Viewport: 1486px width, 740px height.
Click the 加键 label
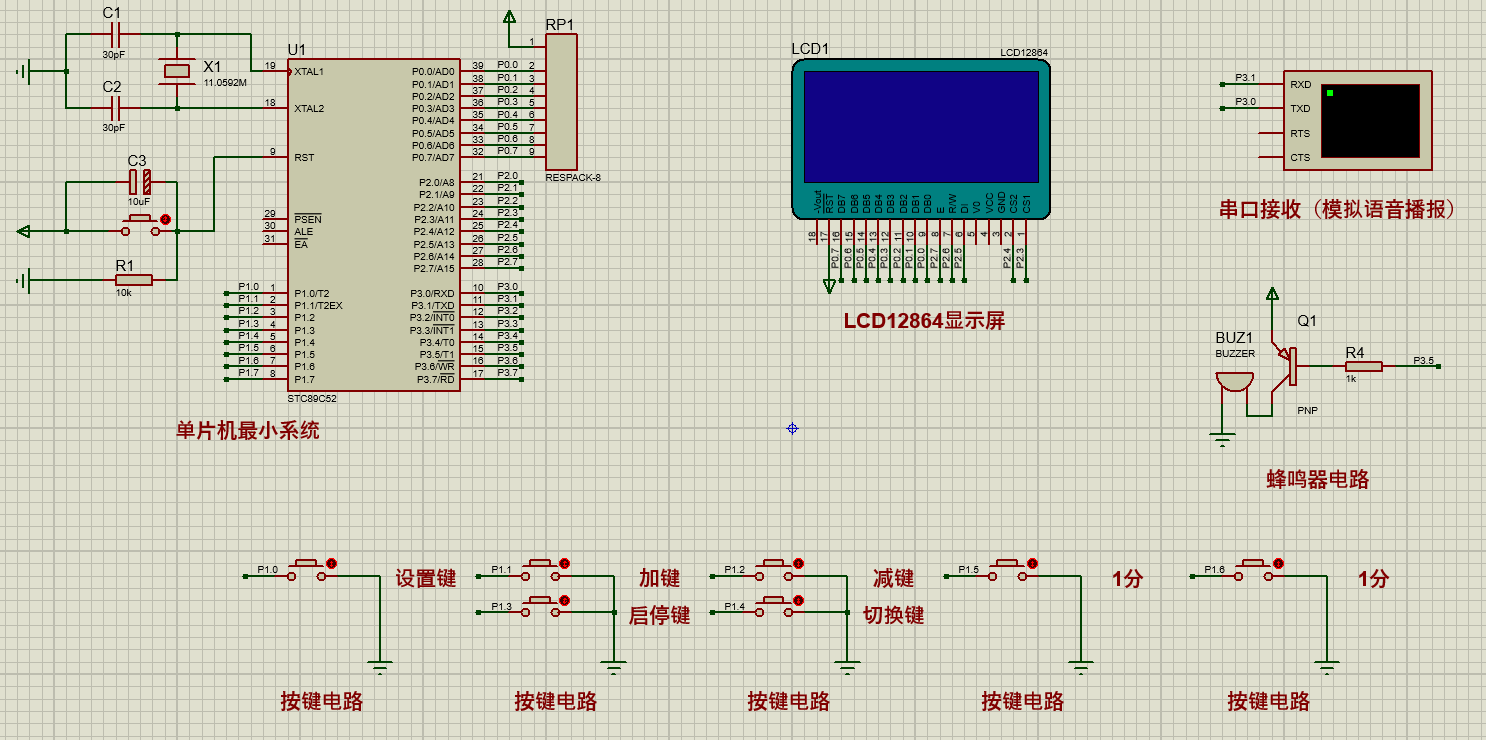(659, 578)
